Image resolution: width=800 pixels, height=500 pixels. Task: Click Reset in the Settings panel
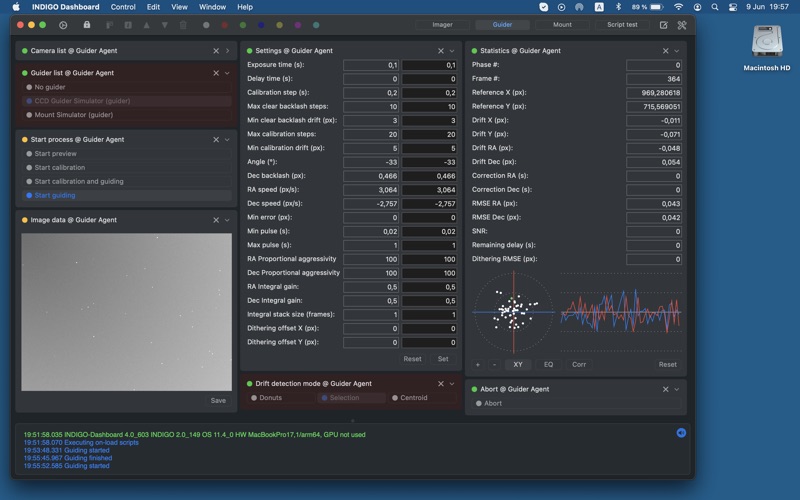click(412, 359)
